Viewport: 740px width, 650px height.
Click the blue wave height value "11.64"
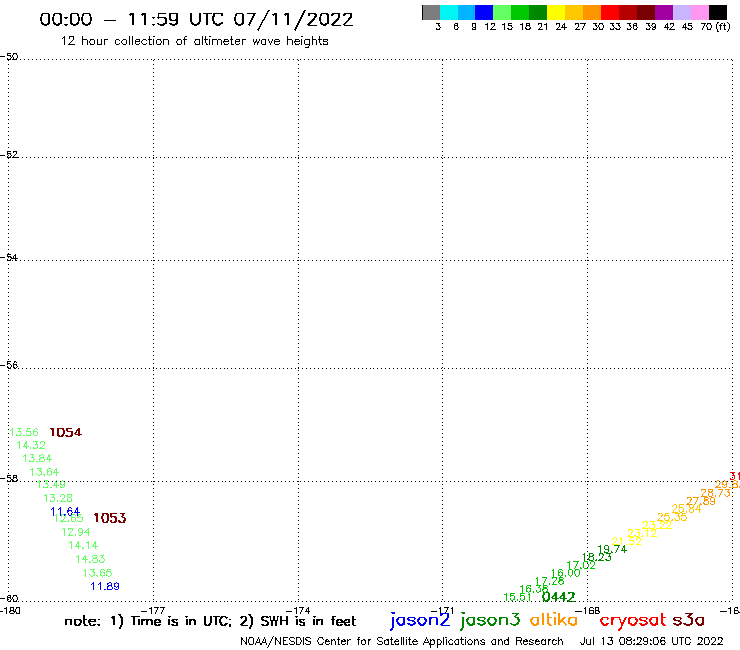(65, 511)
